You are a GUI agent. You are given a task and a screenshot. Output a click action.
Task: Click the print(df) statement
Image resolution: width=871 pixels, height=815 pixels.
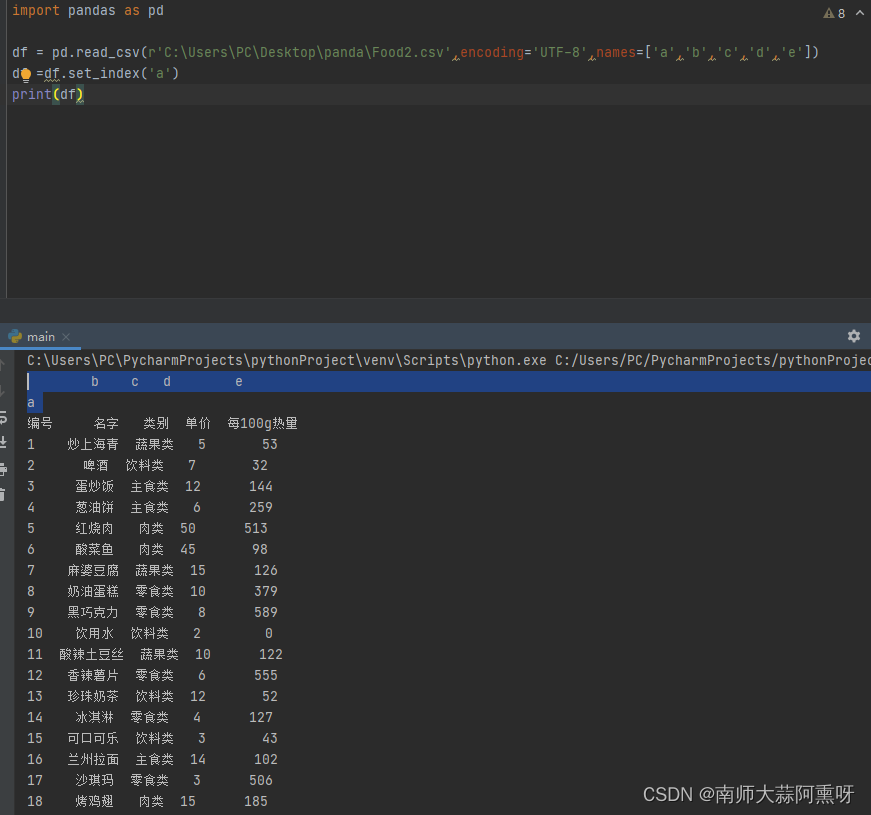(48, 95)
